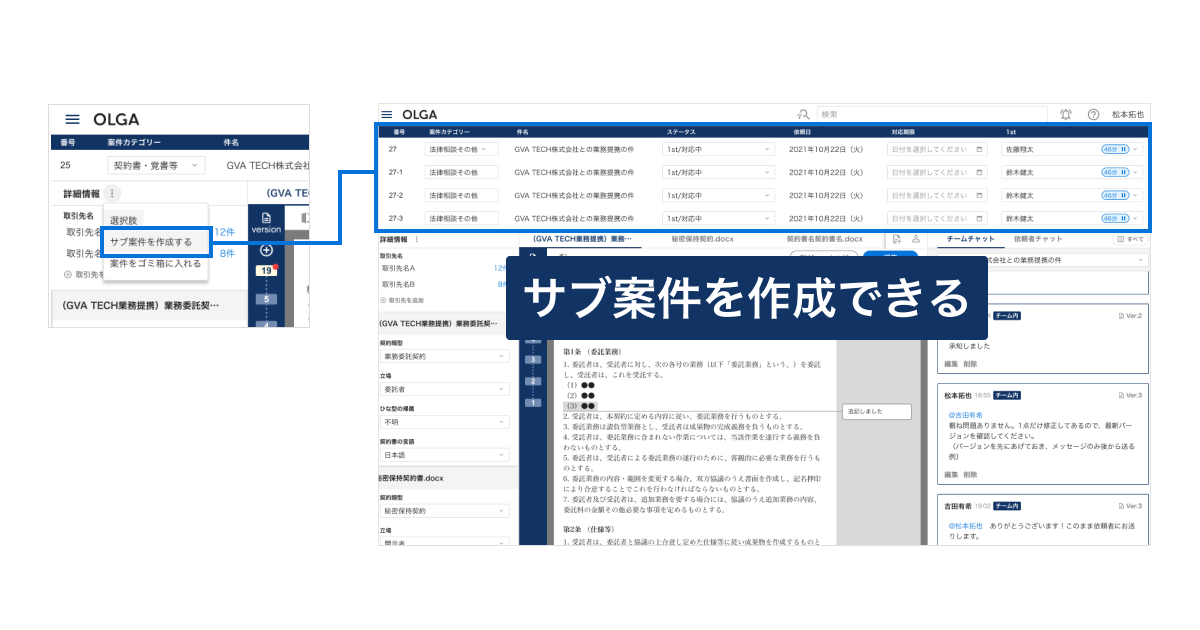Click 取引先を追加 plus icon in right window
Screen dimensions: 1200x630
coord(383,300)
